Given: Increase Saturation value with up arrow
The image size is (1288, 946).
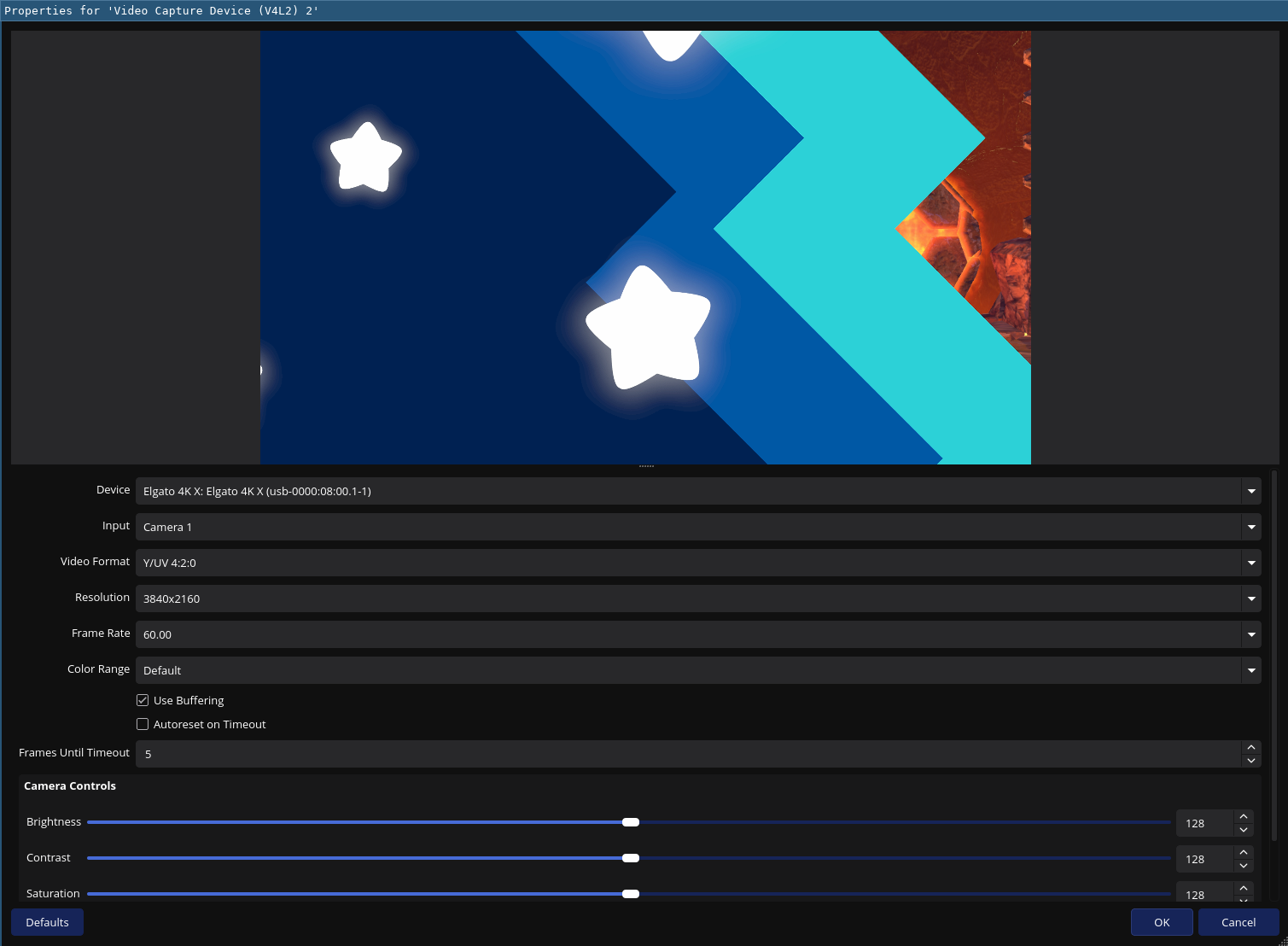Looking at the screenshot, I should [1244, 888].
